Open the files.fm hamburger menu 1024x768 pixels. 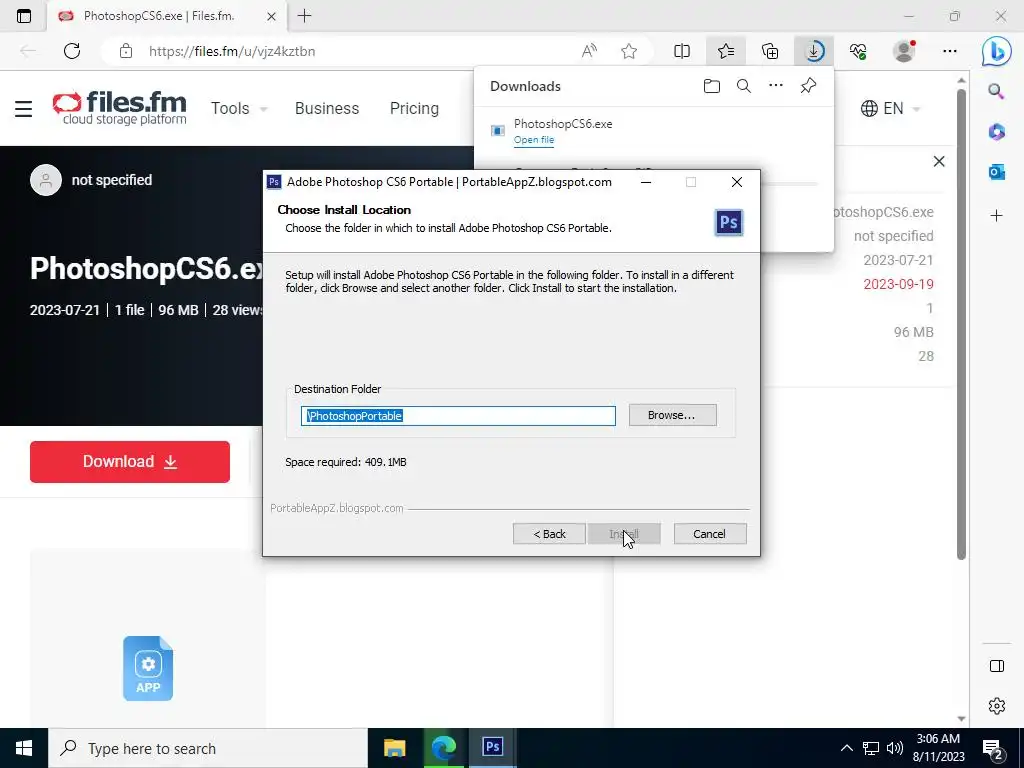tap(24, 108)
